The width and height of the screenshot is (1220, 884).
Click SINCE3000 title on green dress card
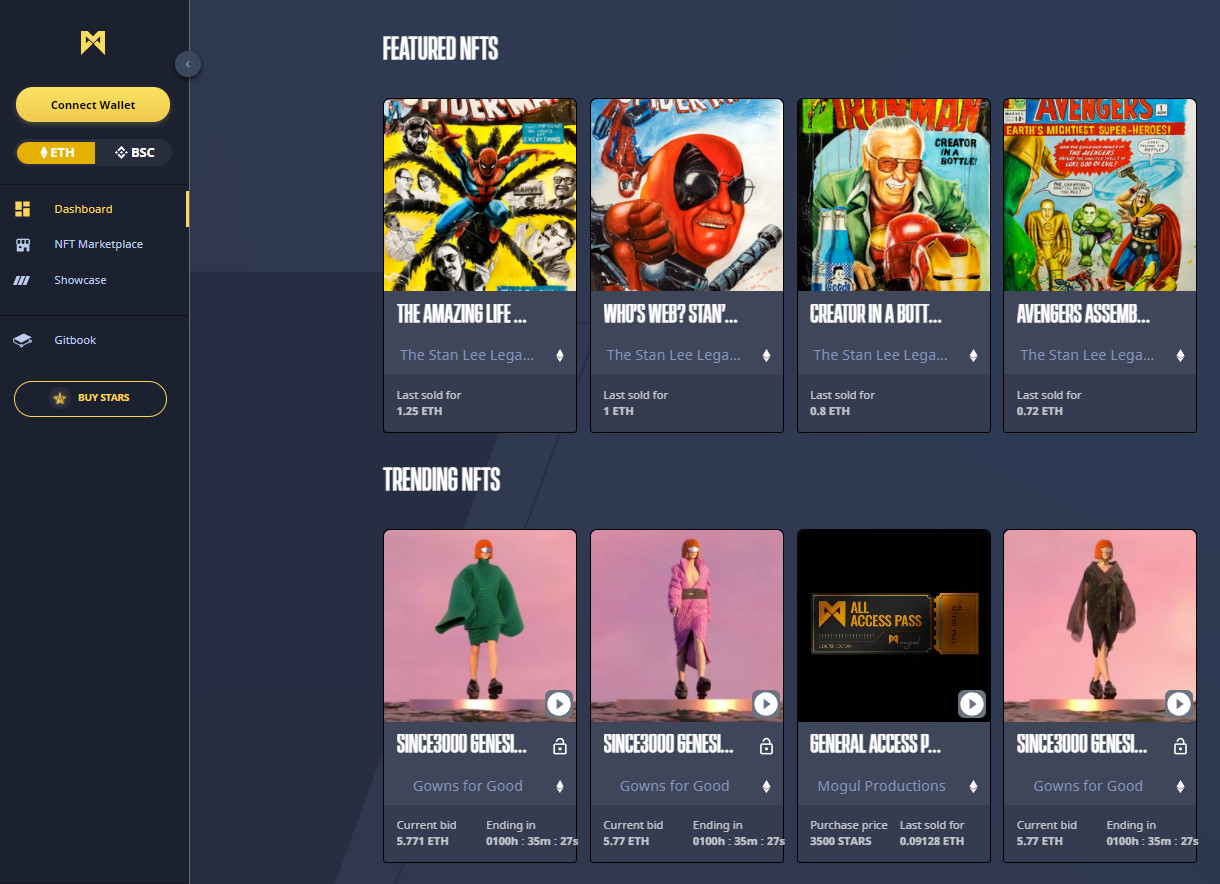point(462,745)
